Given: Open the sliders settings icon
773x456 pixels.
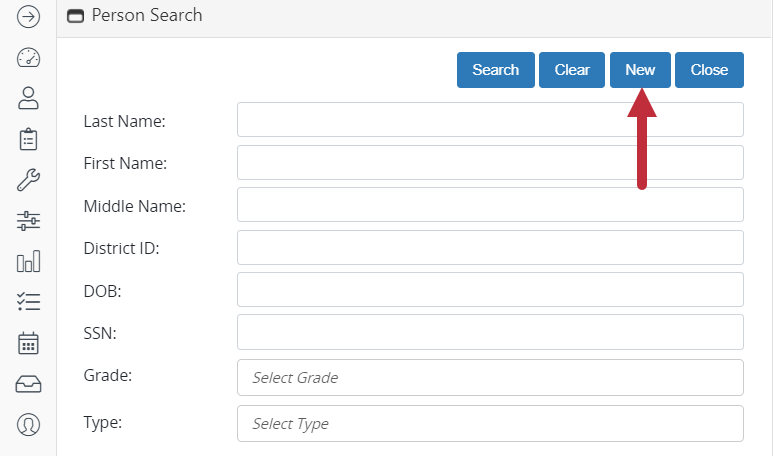Looking at the screenshot, I should (x=28, y=221).
